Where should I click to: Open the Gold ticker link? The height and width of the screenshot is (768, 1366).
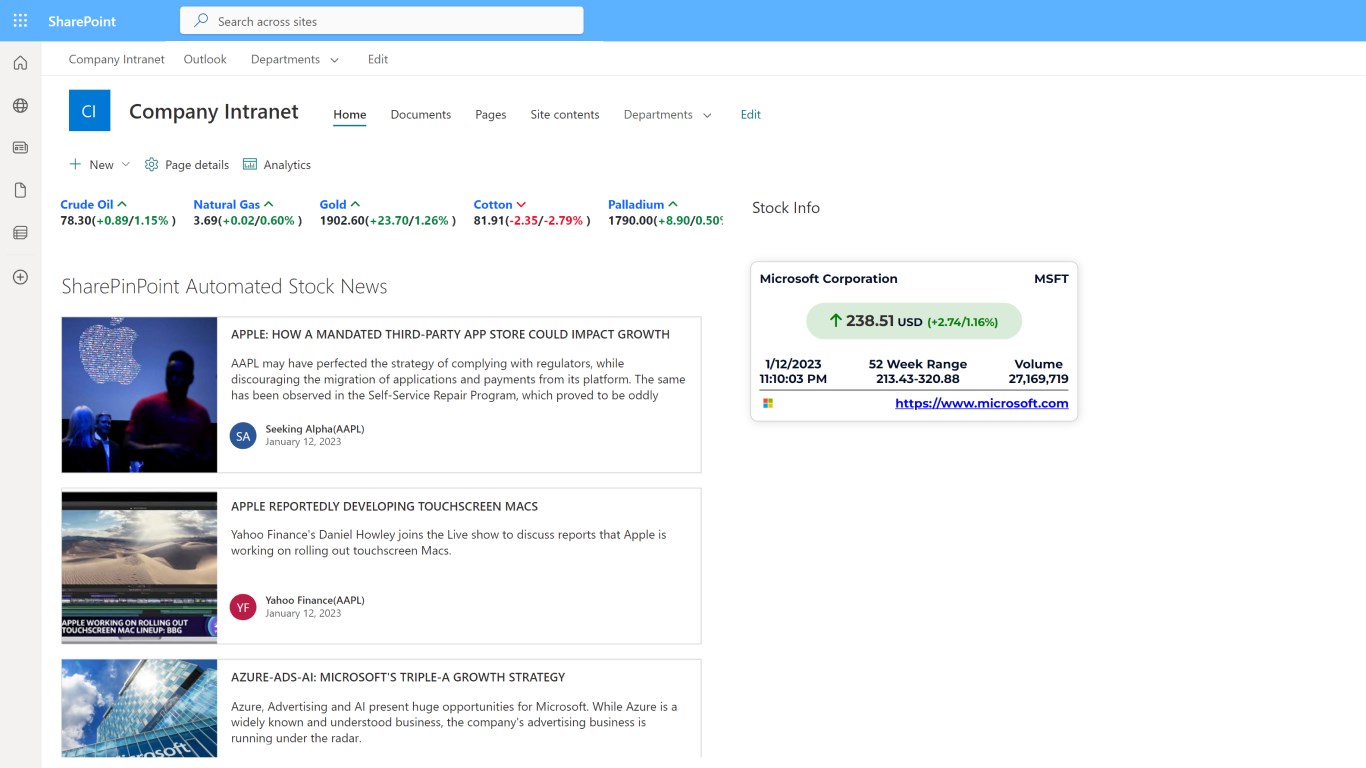coord(333,204)
